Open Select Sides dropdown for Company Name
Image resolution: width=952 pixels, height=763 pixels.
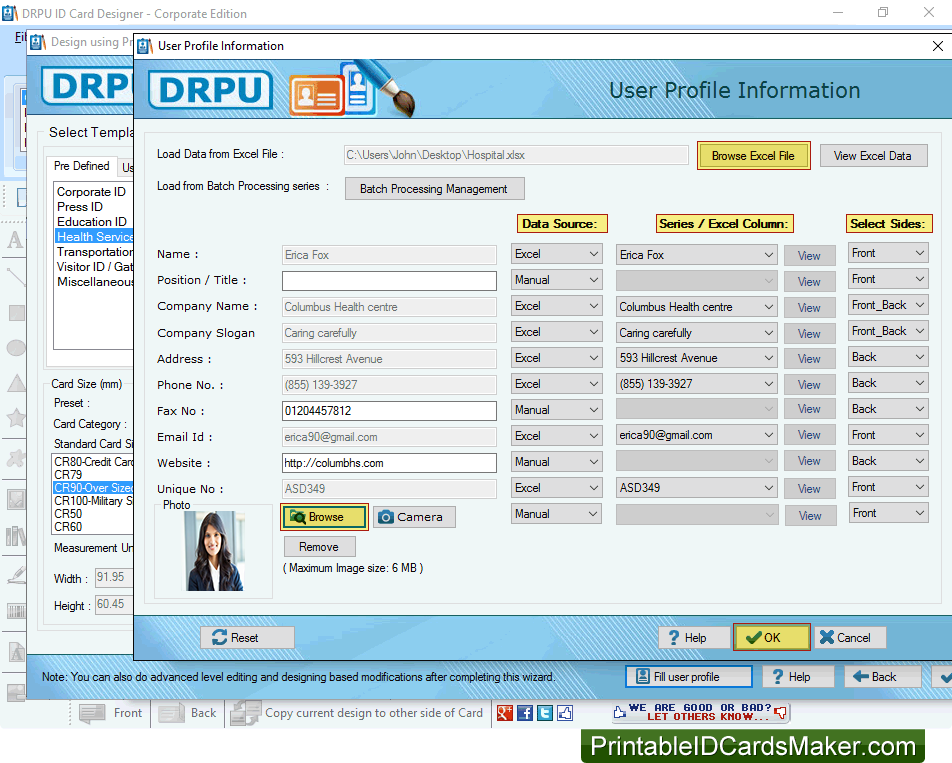tap(888, 305)
